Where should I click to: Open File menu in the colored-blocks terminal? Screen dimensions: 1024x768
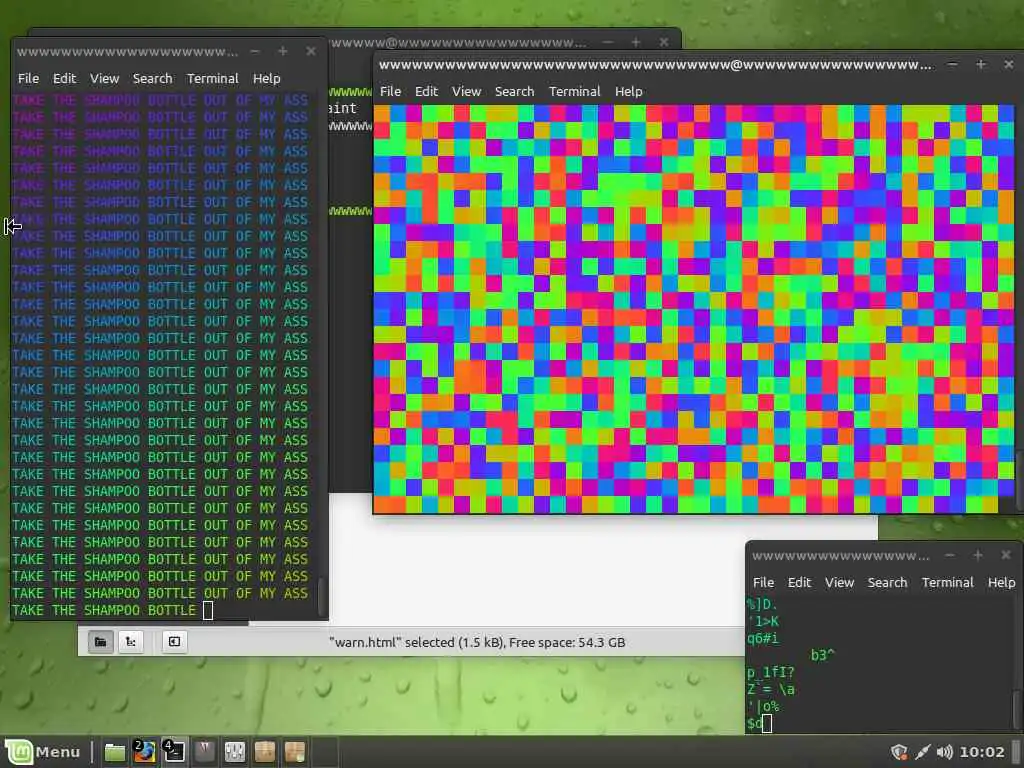coord(390,91)
